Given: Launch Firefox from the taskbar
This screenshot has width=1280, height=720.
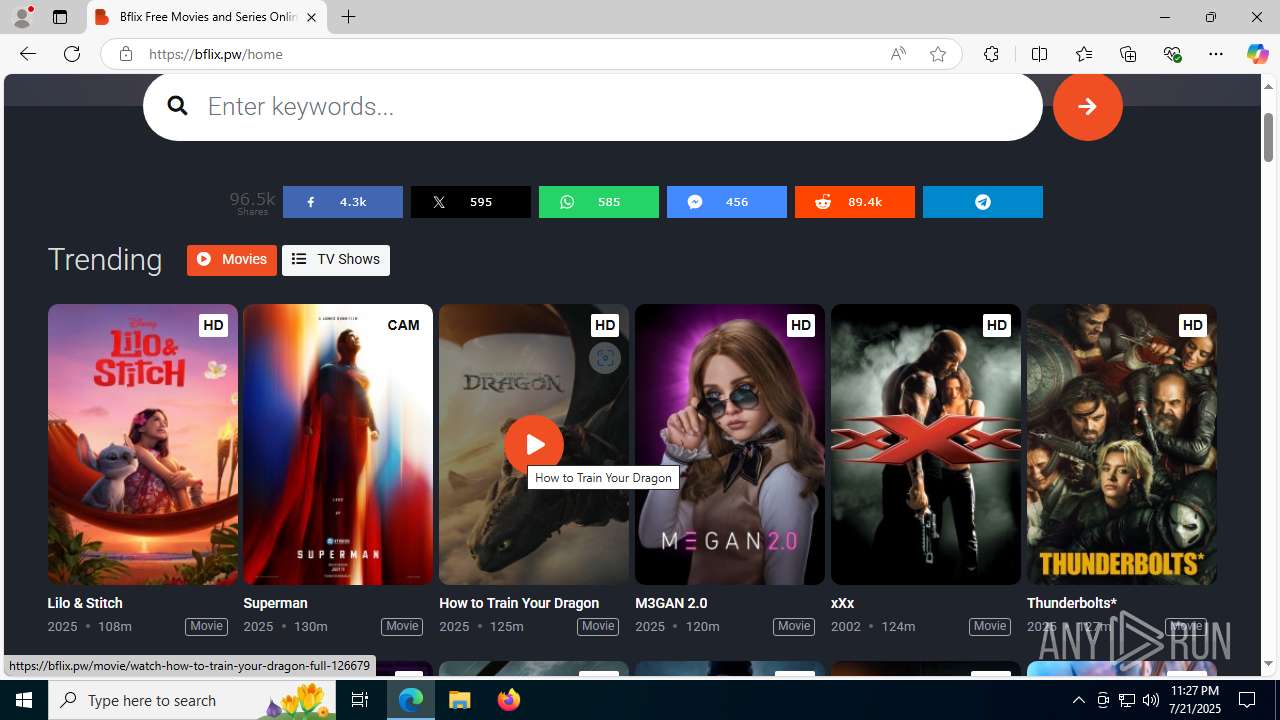Looking at the screenshot, I should (508, 700).
